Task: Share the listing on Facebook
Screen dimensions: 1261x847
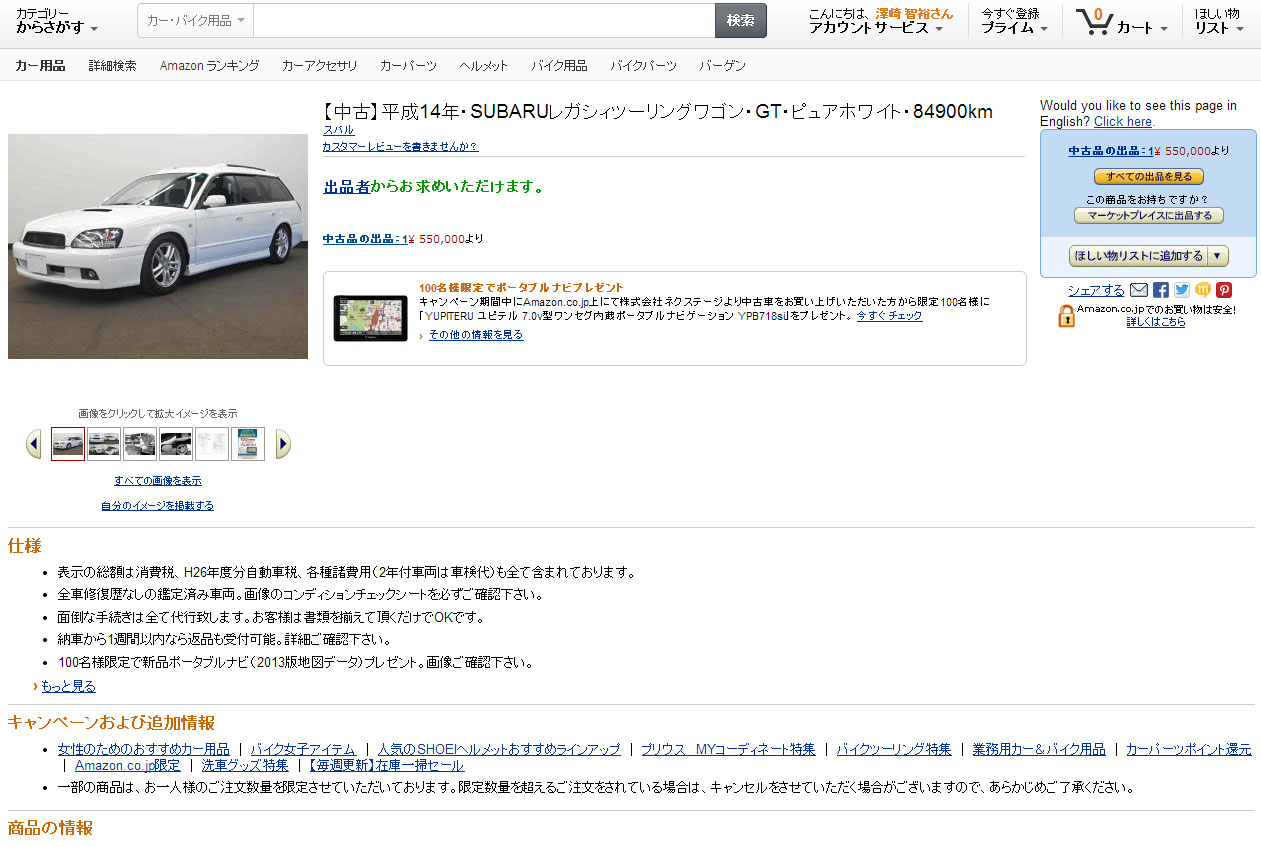Action: [1161, 290]
